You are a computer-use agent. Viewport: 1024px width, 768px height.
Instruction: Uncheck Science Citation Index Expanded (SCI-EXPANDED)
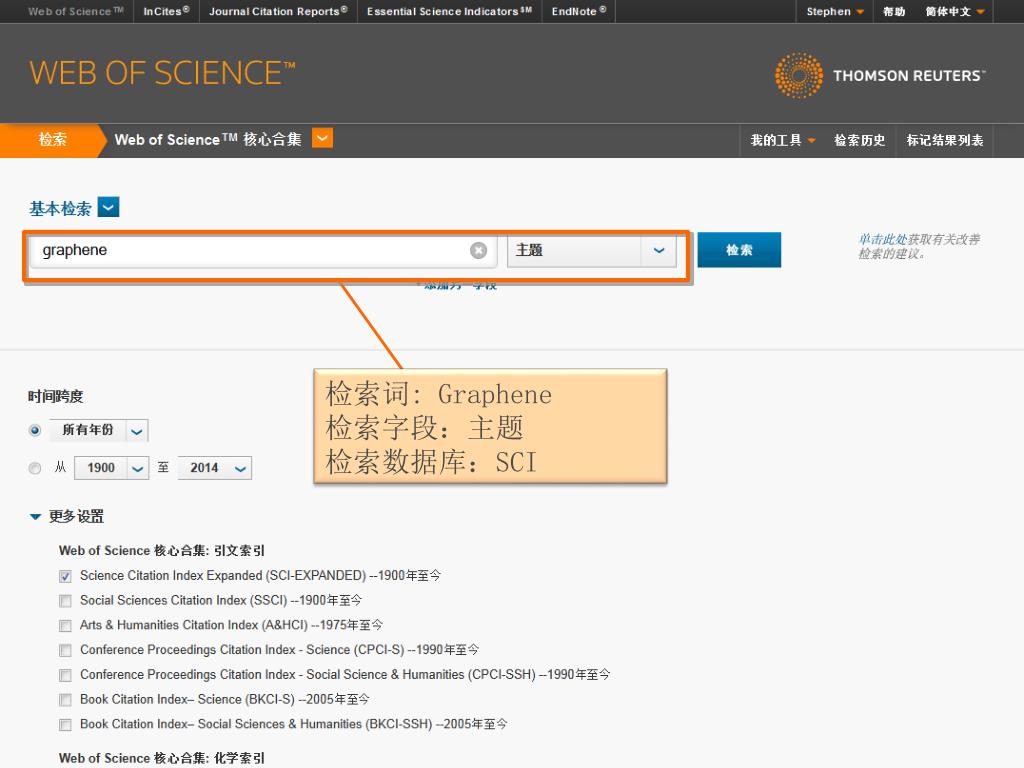pos(65,576)
